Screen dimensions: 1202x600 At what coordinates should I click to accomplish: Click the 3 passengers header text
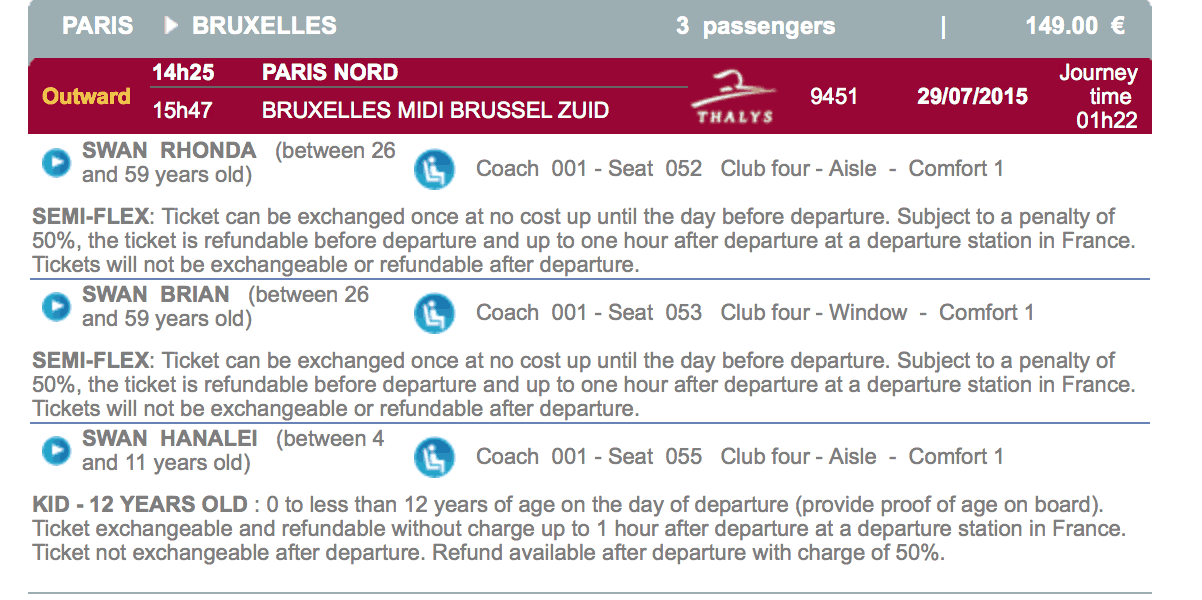coord(755,27)
